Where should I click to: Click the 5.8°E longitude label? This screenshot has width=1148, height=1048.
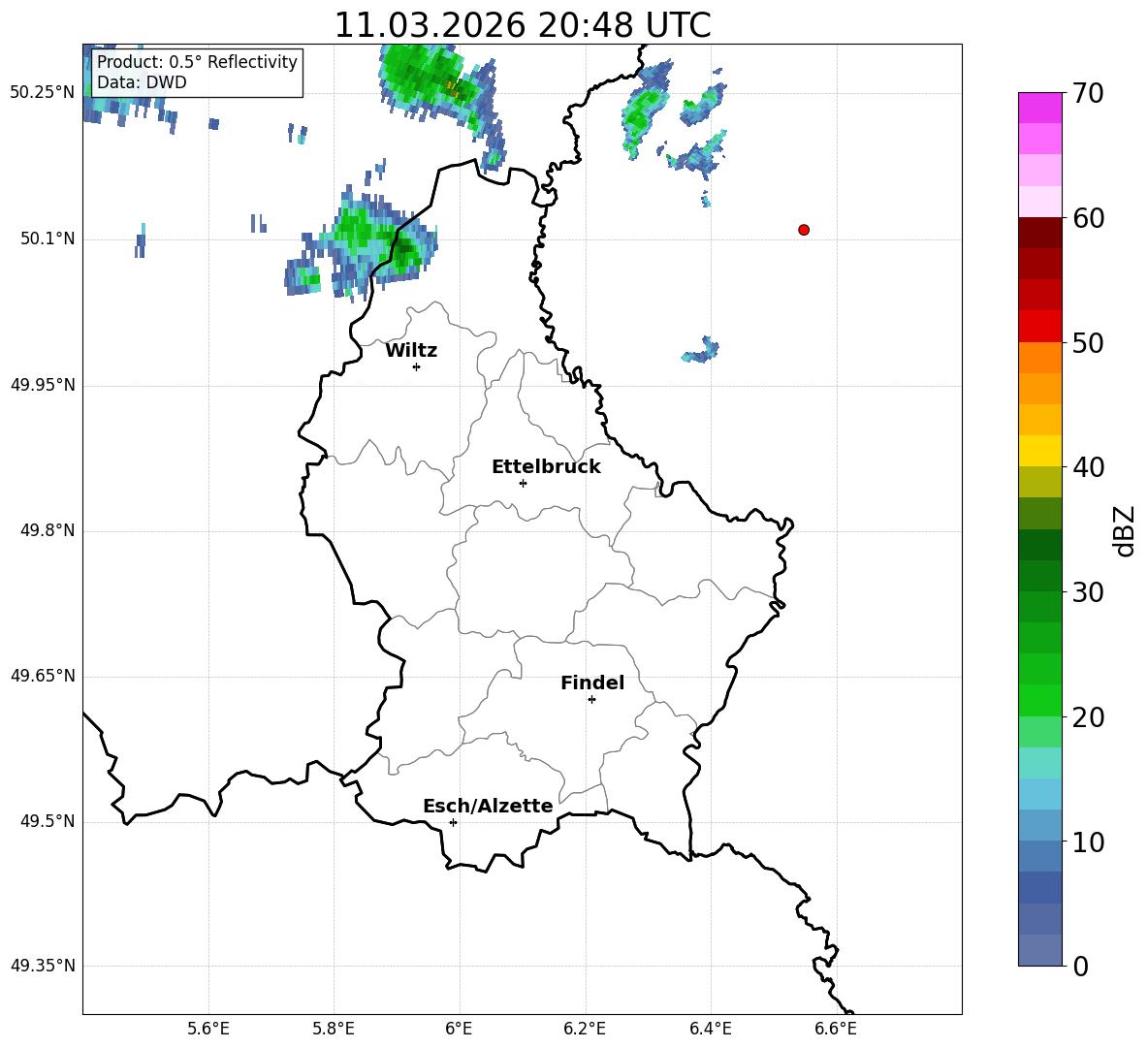tap(334, 1029)
